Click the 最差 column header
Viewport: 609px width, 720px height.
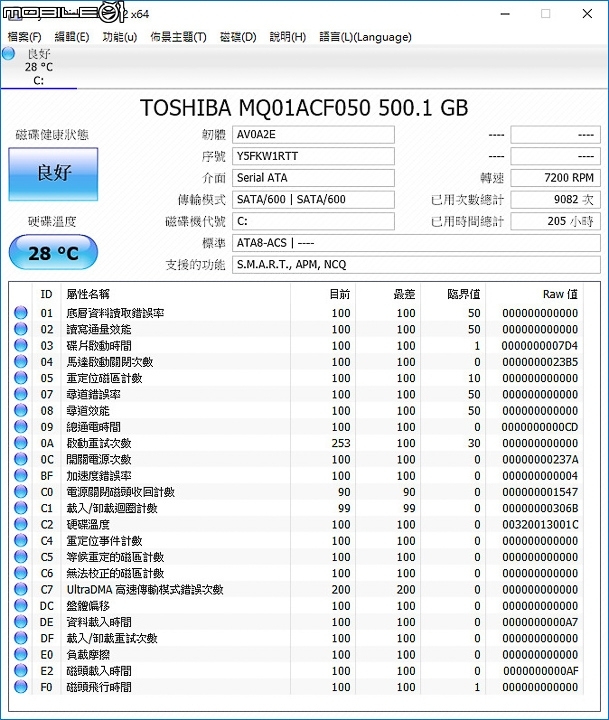(x=389, y=294)
